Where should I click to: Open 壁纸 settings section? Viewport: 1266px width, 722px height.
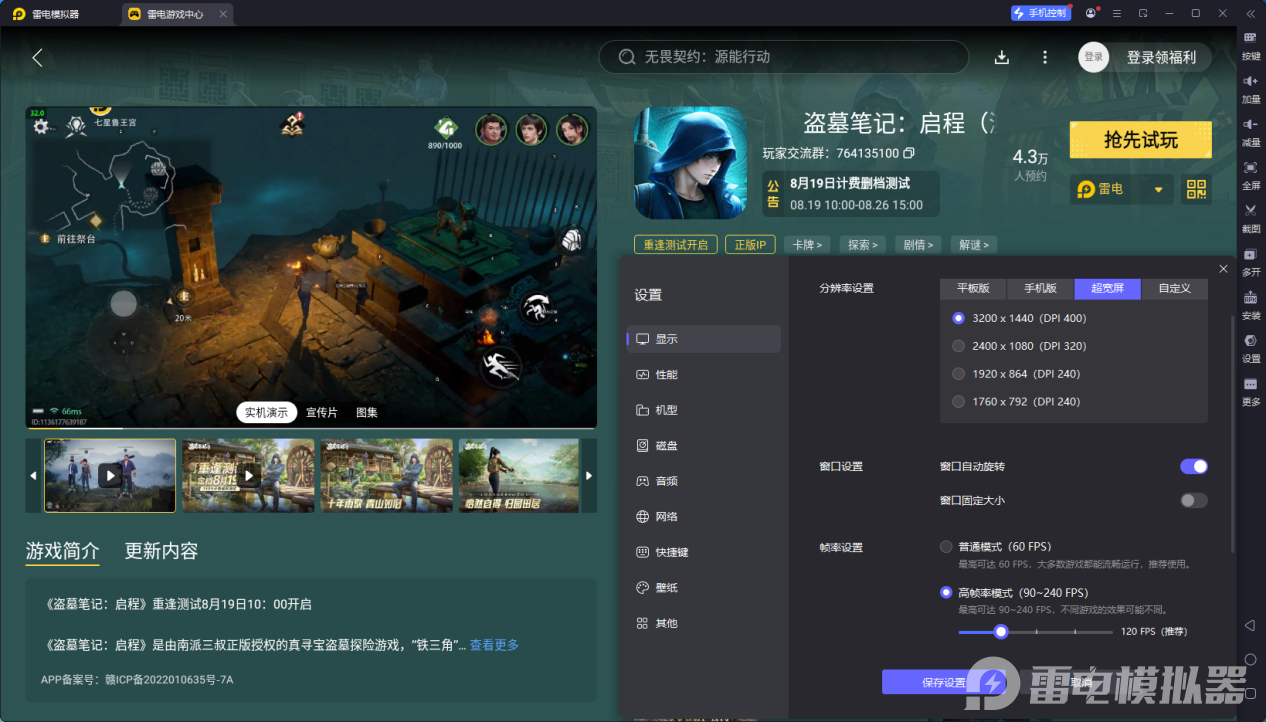pyautogui.click(x=703, y=587)
